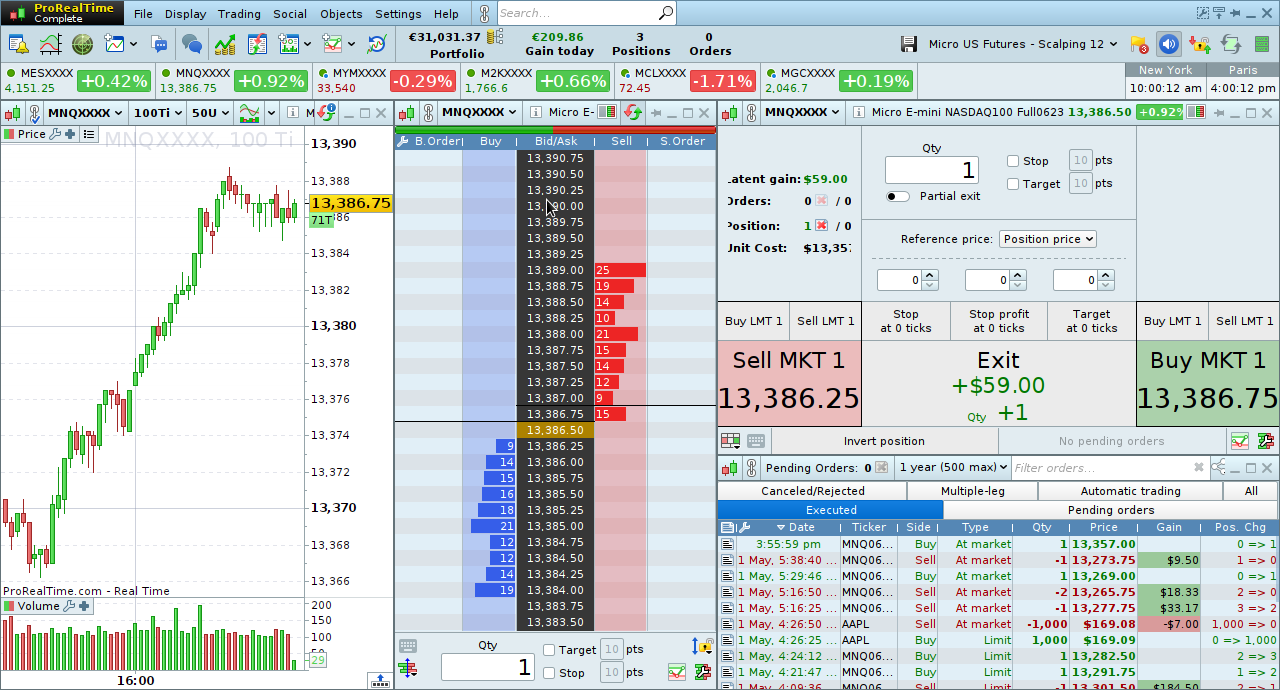The height and width of the screenshot is (690, 1280).
Task: Expand the arrow next to indicators icon
Action: tap(271, 113)
